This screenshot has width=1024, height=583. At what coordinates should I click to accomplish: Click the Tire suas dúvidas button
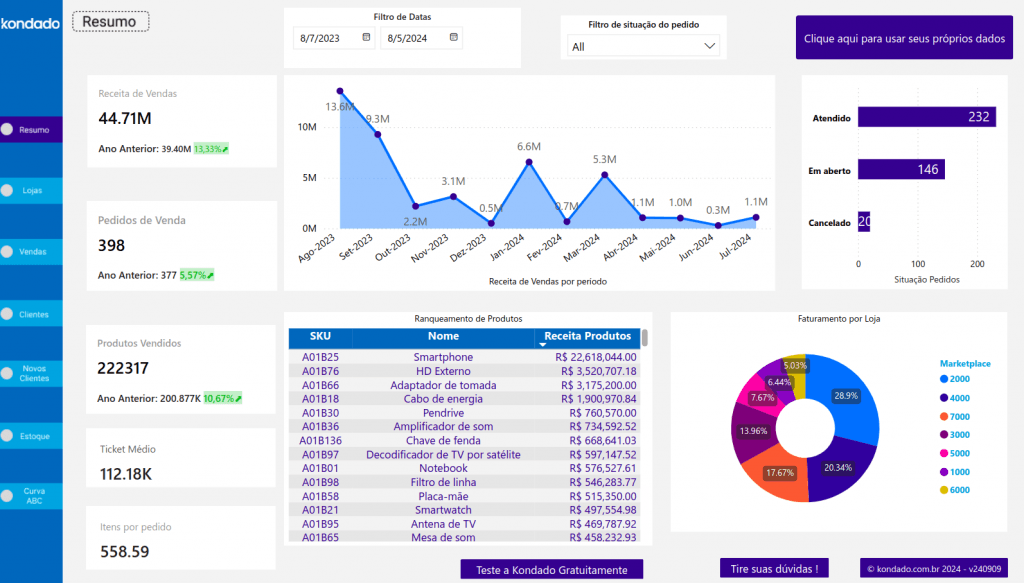(774, 569)
